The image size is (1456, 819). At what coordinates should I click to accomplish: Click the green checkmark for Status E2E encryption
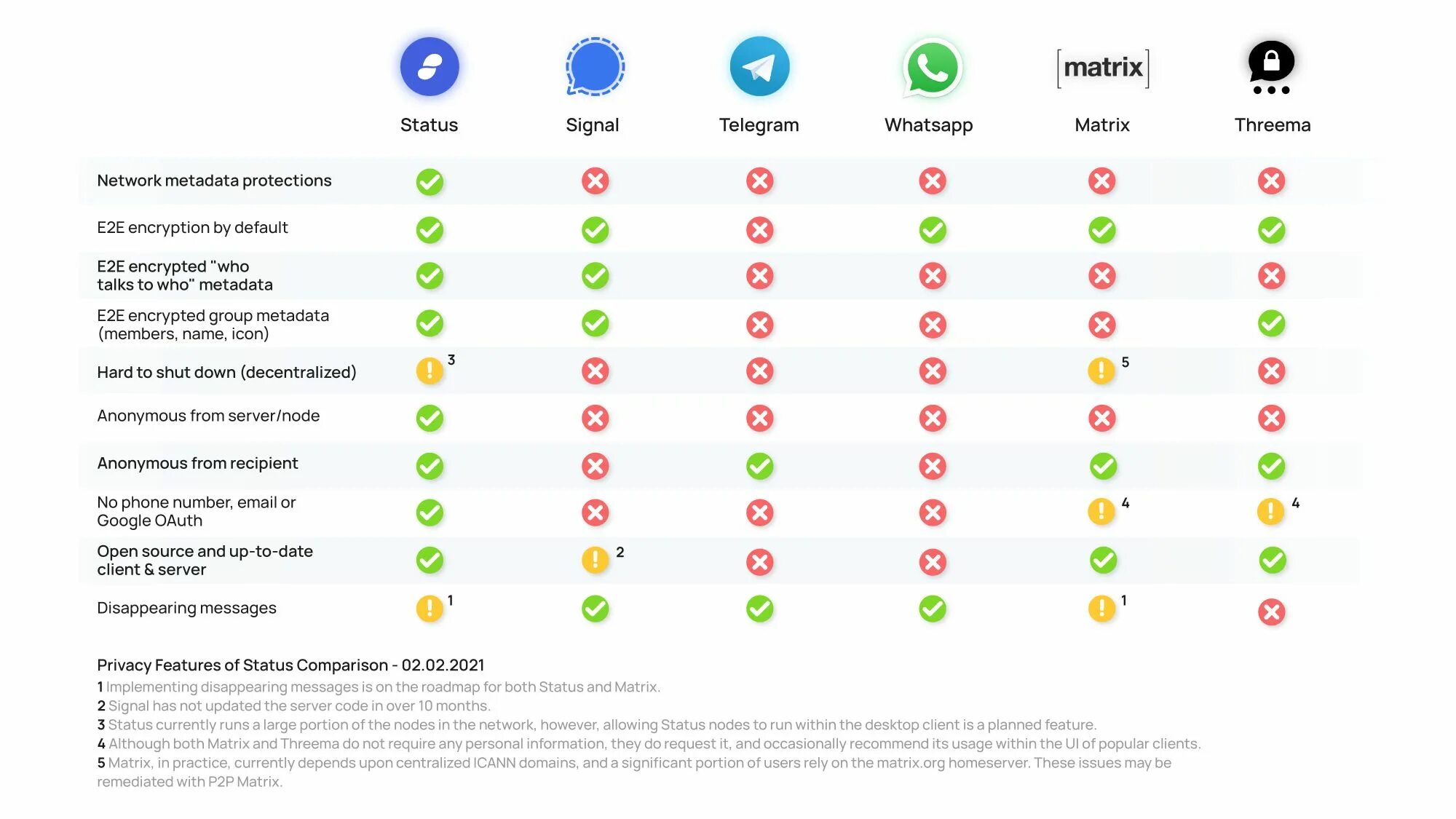click(x=428, y=228)
